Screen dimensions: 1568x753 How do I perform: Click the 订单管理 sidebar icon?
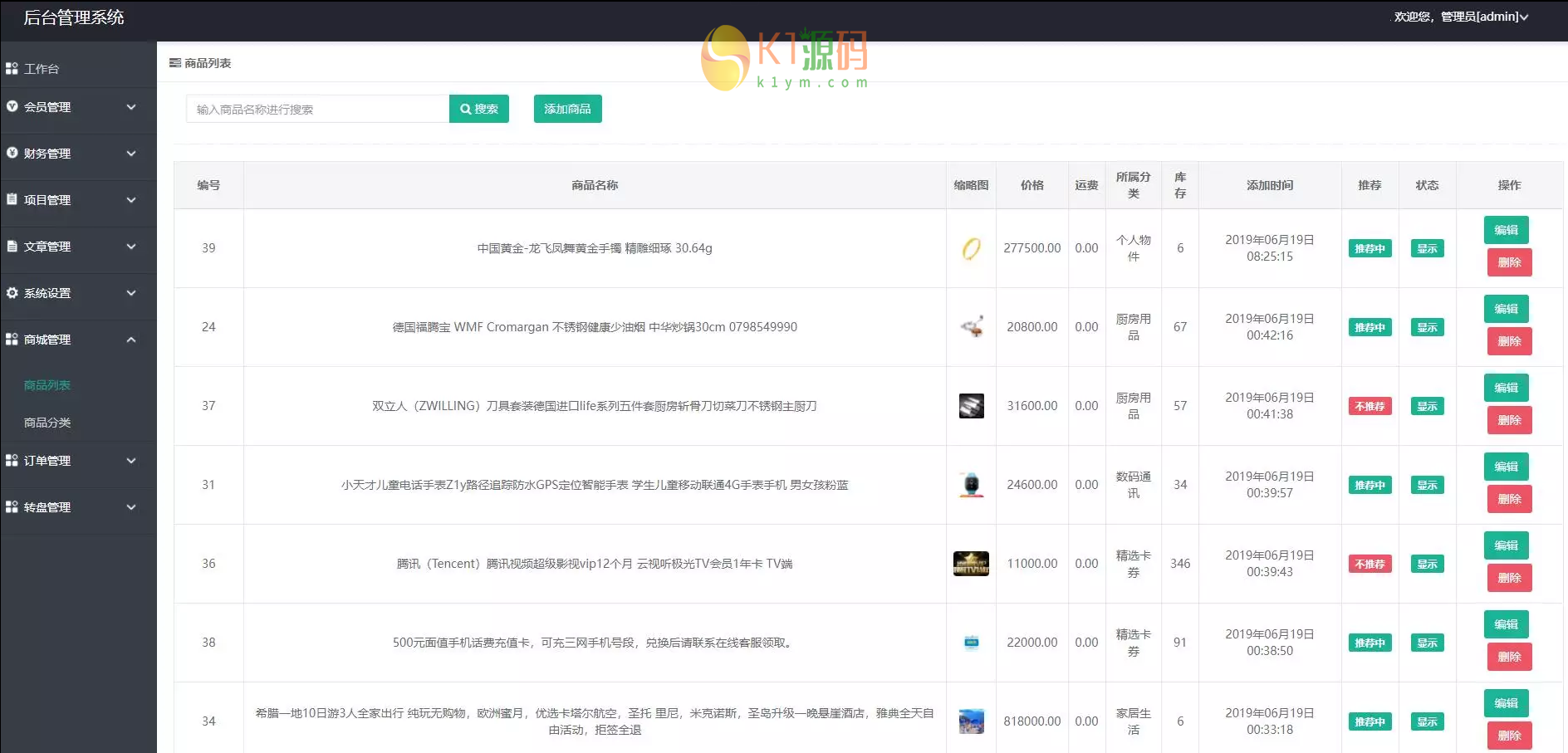(x=12, y=461)
